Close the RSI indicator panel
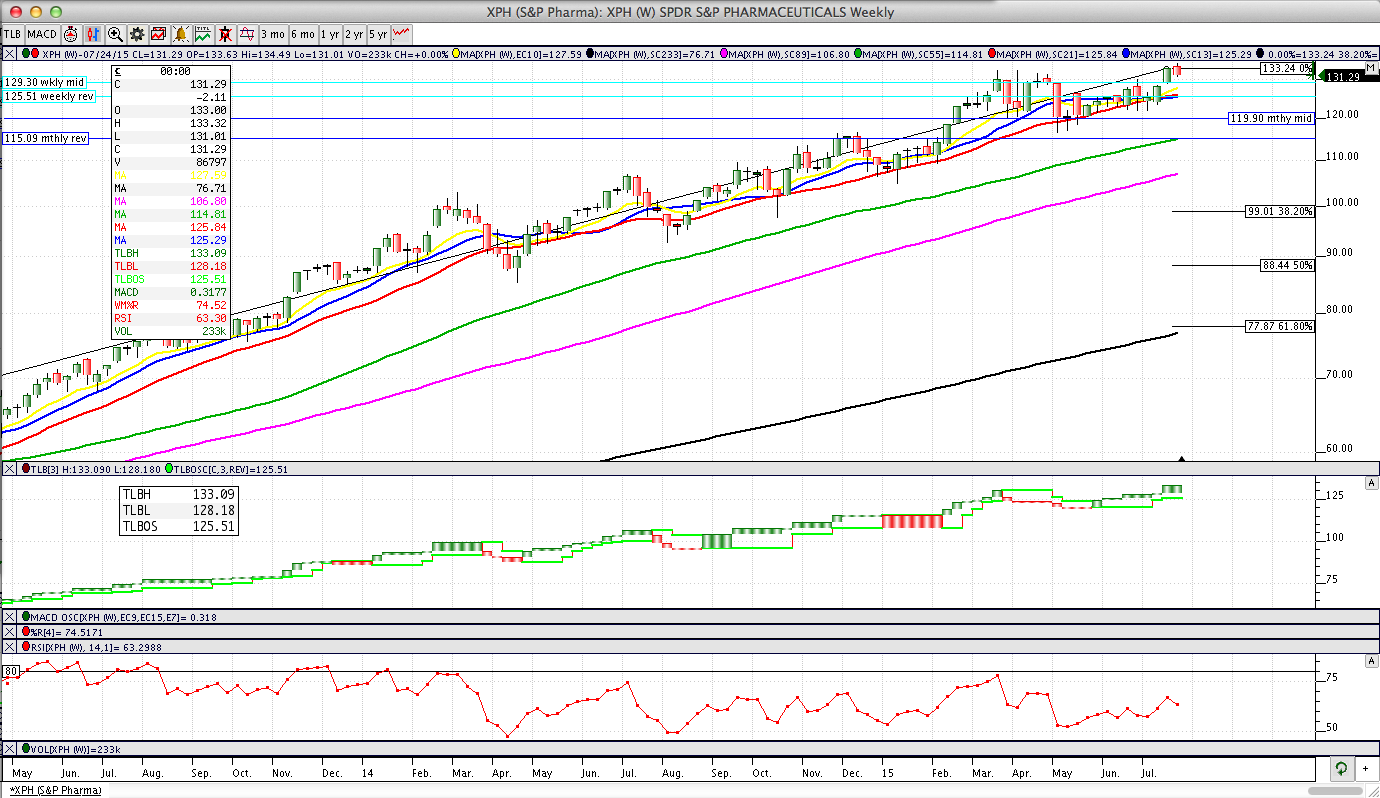Screen dimensions: 1380x798 point(9,647)
